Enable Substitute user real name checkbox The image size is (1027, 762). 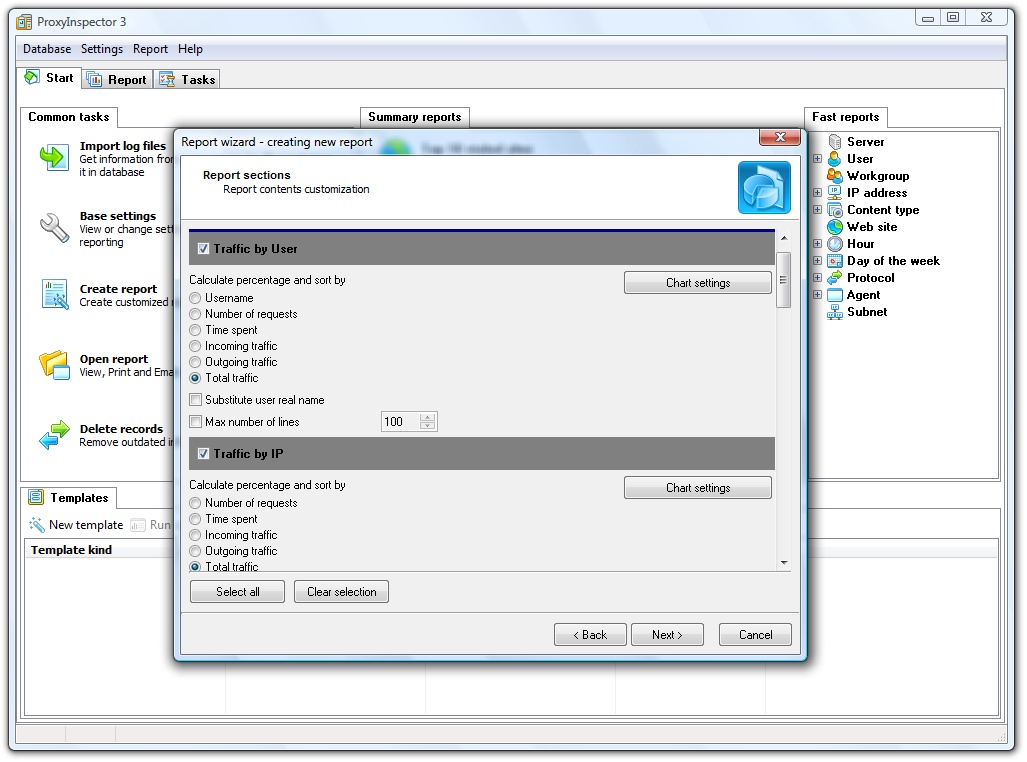(195, 400)
